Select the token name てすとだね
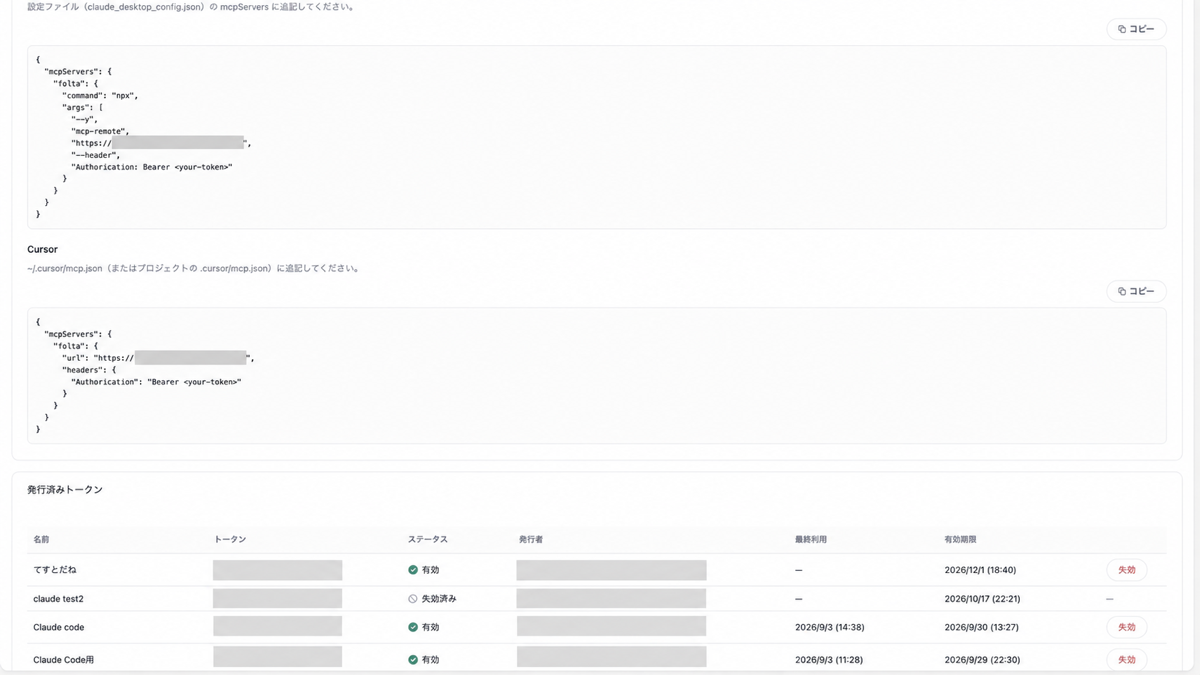The image size is (1200, 675). [x=55, y=570]
